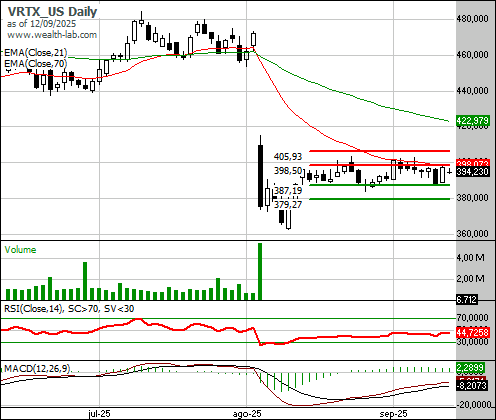
Task: Click the 2,2899 MACD histogram value tag
Action: (470, 368)
